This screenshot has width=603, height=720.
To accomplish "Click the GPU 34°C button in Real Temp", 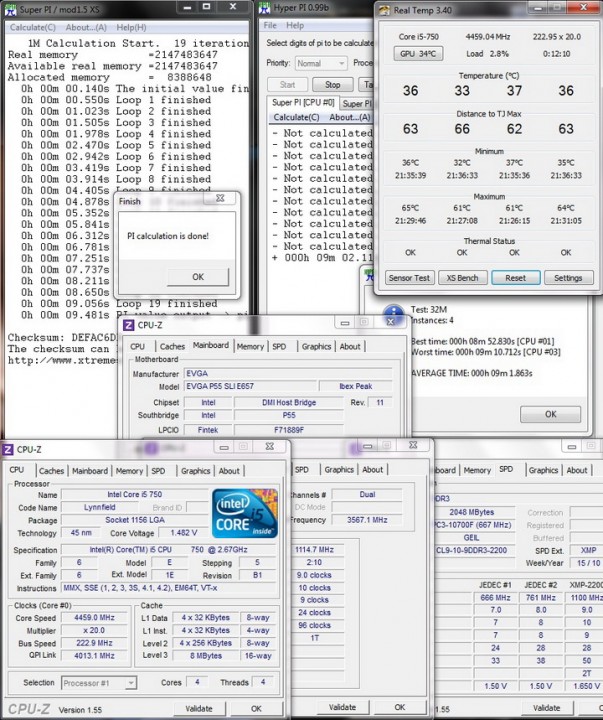I will pyautogui.click(x=418, y=54).
